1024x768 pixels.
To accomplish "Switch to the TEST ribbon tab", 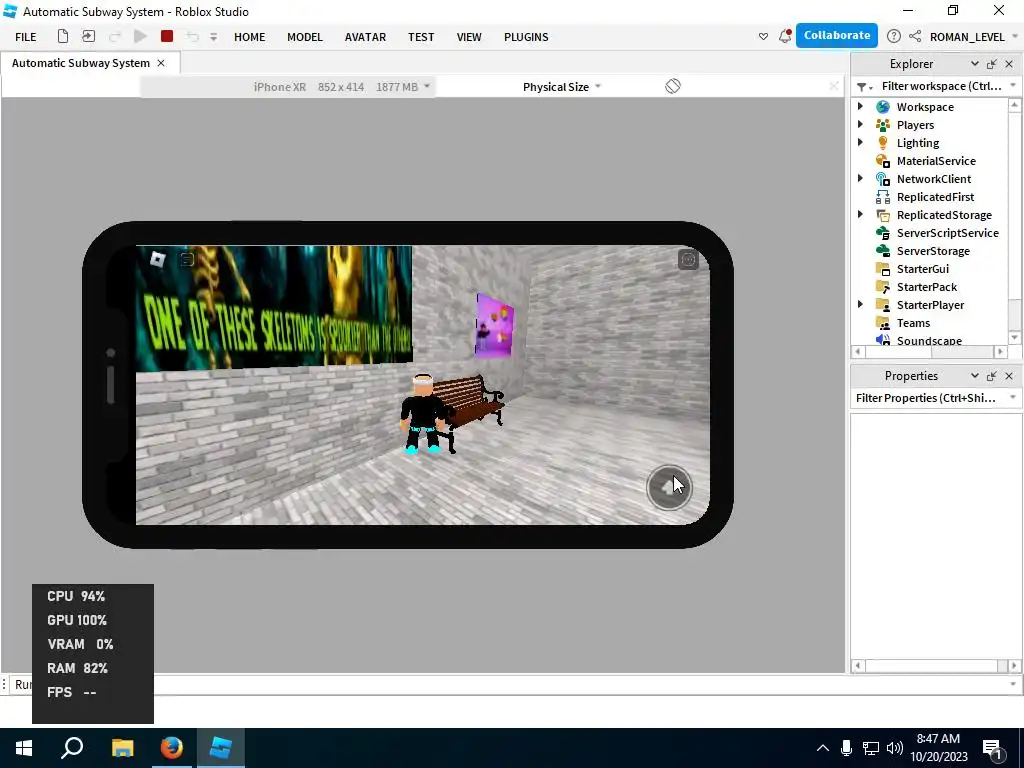I will click(x=421, y=37).
